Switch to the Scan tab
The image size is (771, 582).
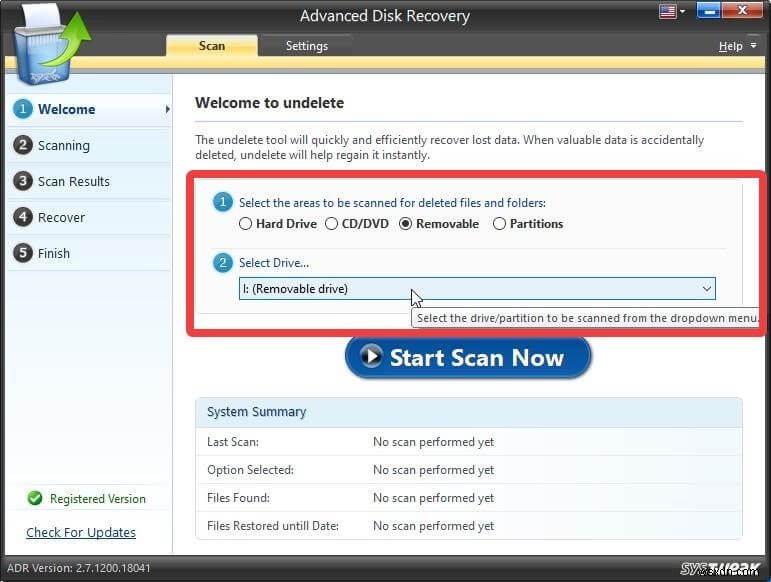[x=212, y=46]
